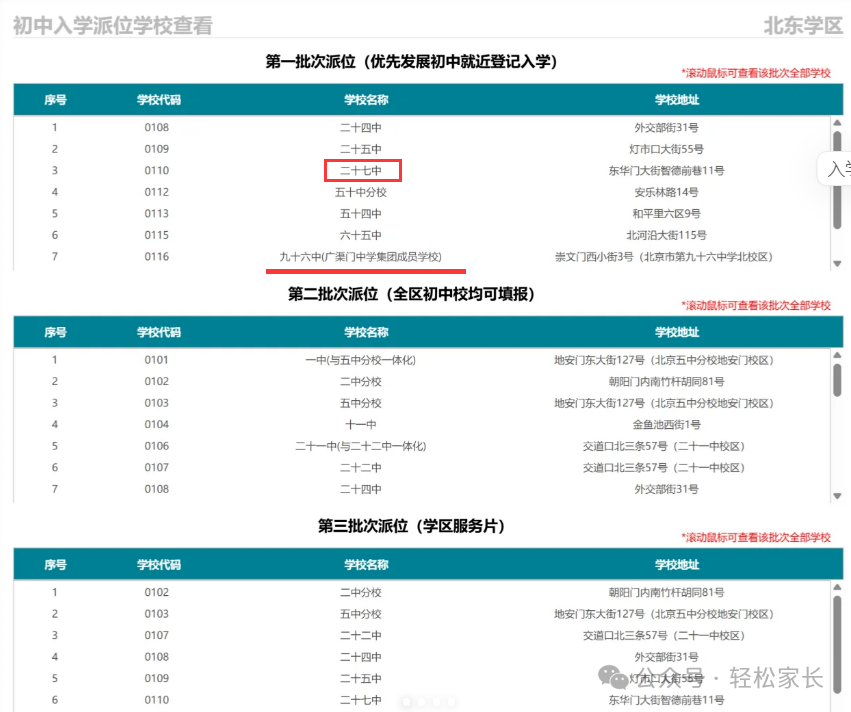Click the second batch table scrollbar thumb
The height and width of the screenshot is (712, 851).
pyautogui.click(x=837, y=380)
